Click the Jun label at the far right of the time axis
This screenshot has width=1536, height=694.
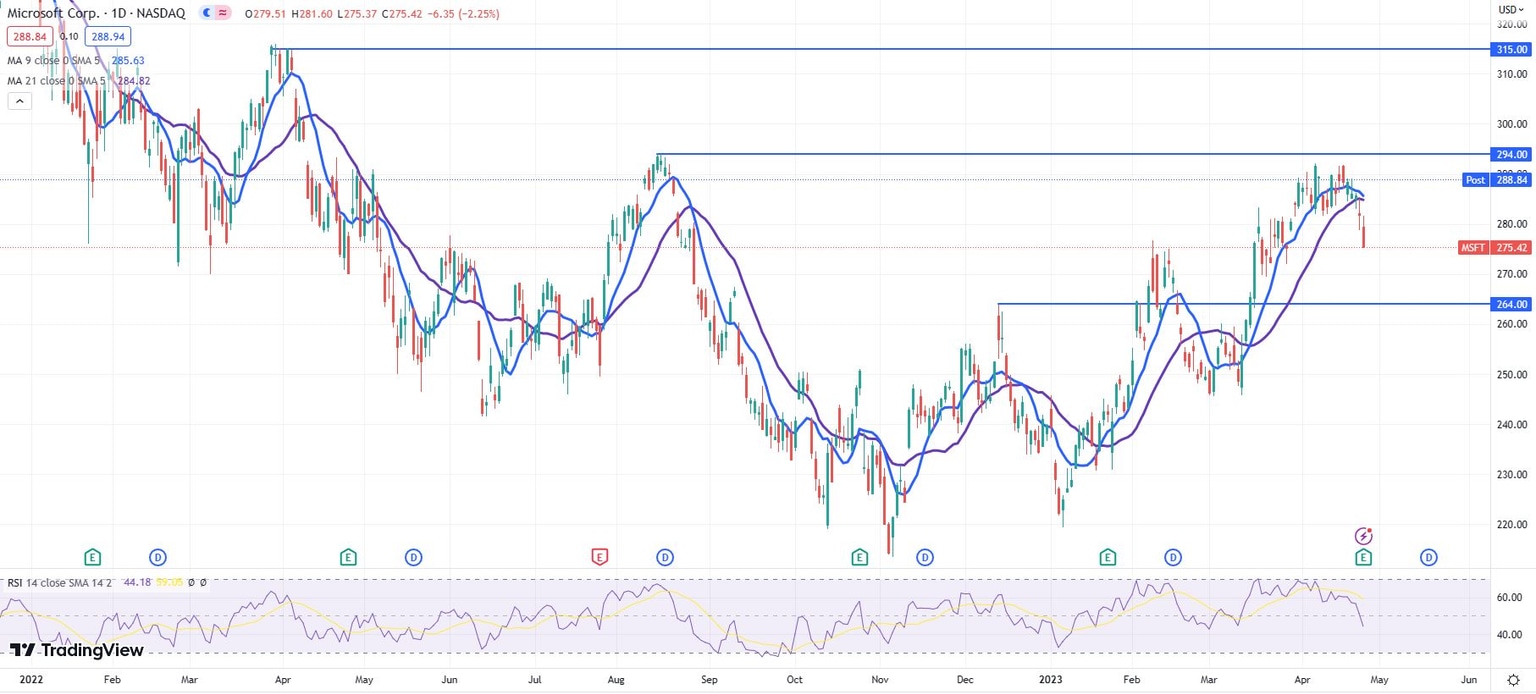tap(1468, 679)
